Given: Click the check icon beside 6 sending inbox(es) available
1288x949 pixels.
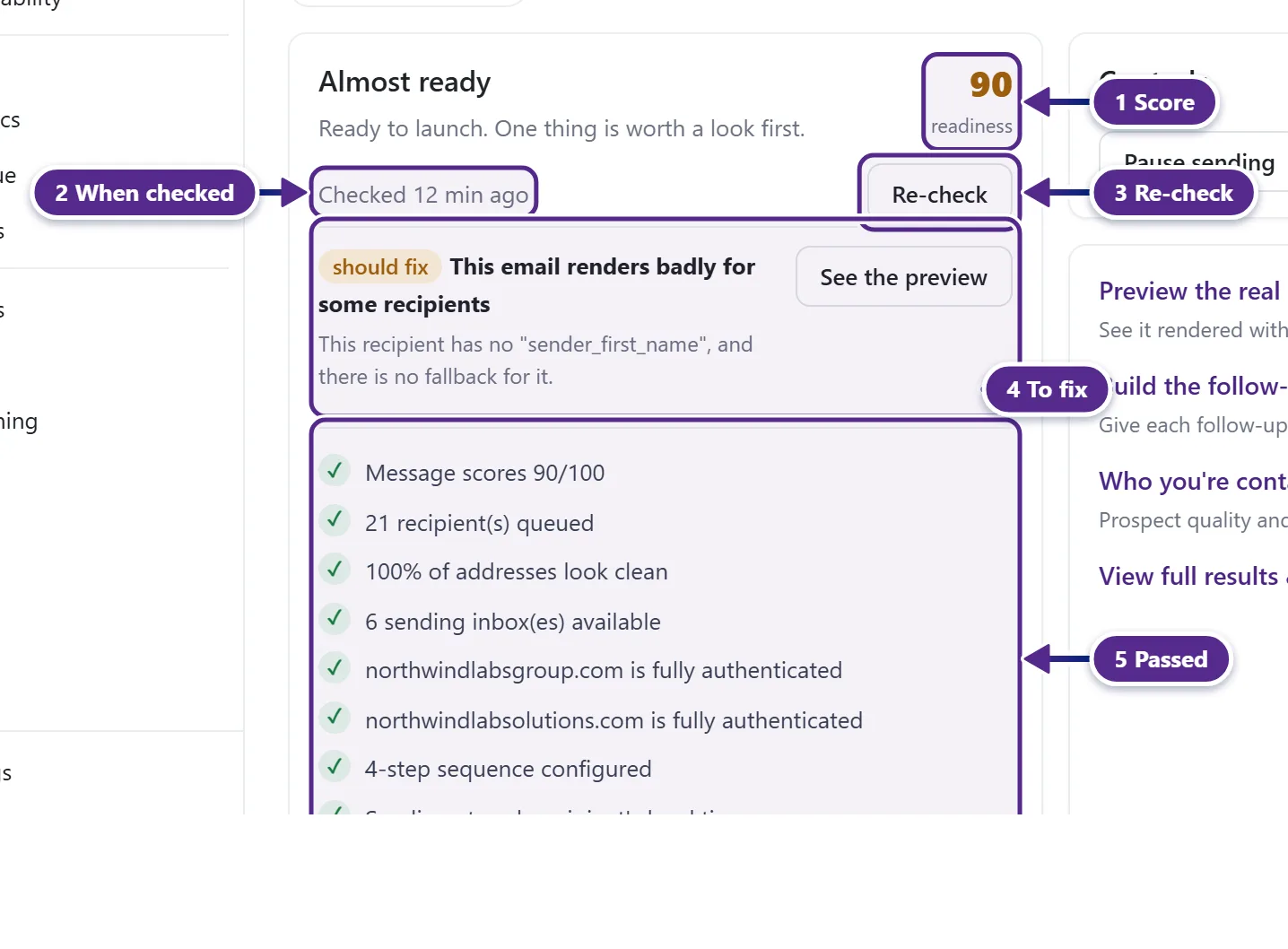Looking at the screenshot, I should pos(335,619).
